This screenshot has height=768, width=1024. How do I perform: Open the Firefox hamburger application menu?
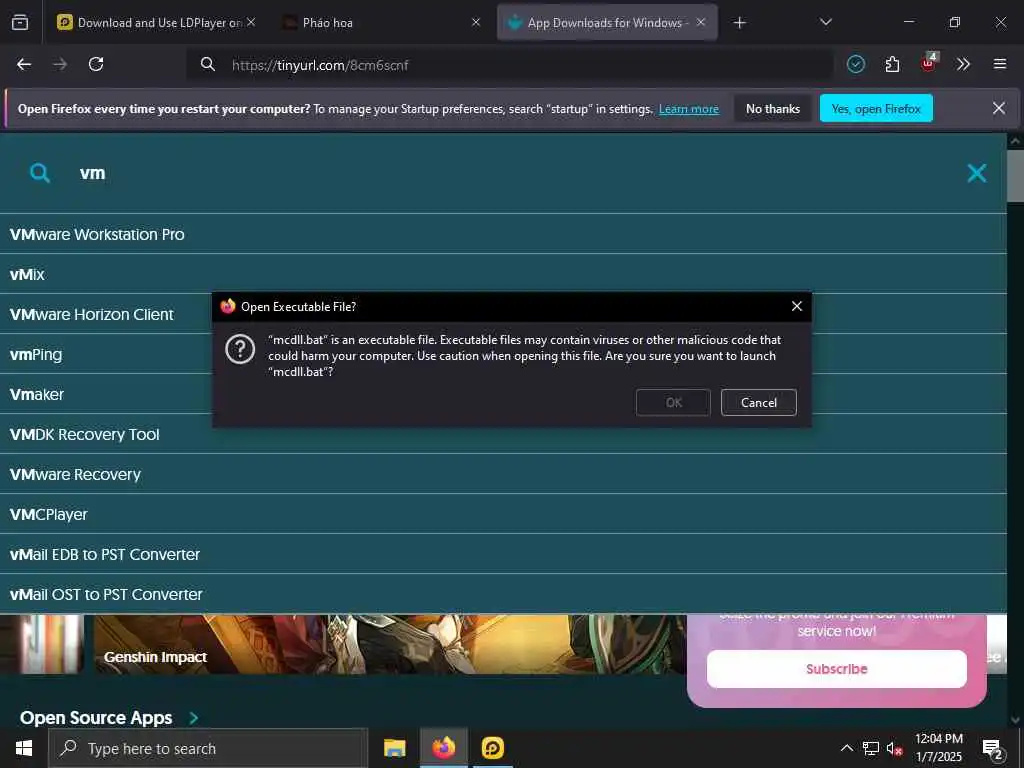coord(1000,64)
